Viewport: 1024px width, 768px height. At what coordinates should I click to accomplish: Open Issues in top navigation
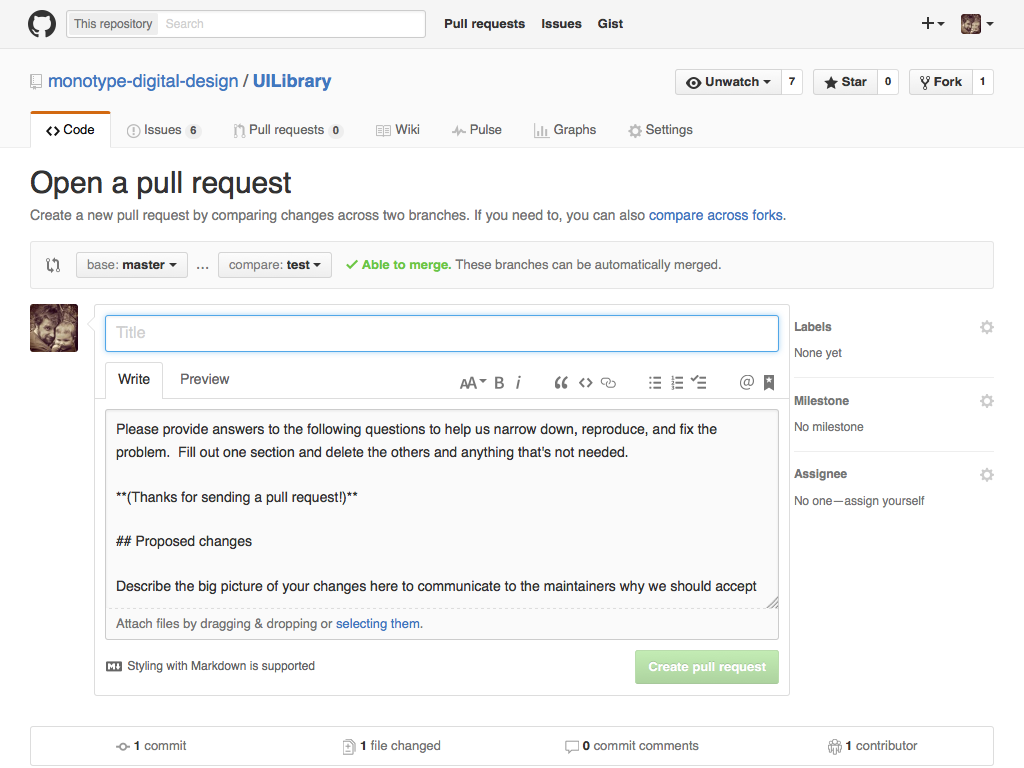click(561, 24)
